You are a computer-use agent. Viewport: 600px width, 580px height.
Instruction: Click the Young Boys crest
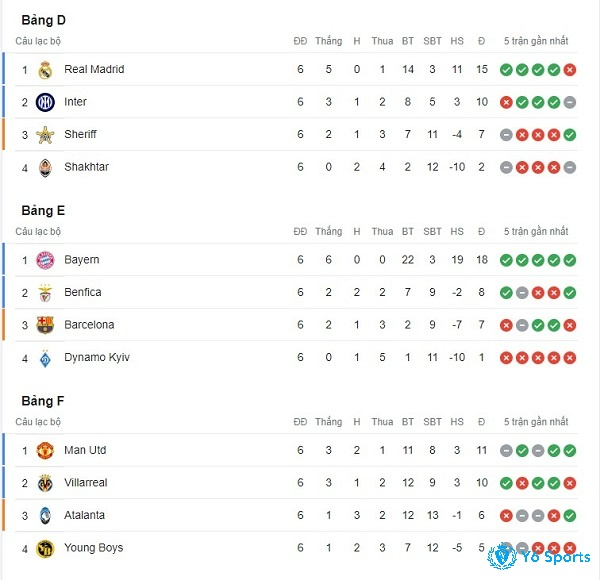pyautogui.click(x=45, y=549)
